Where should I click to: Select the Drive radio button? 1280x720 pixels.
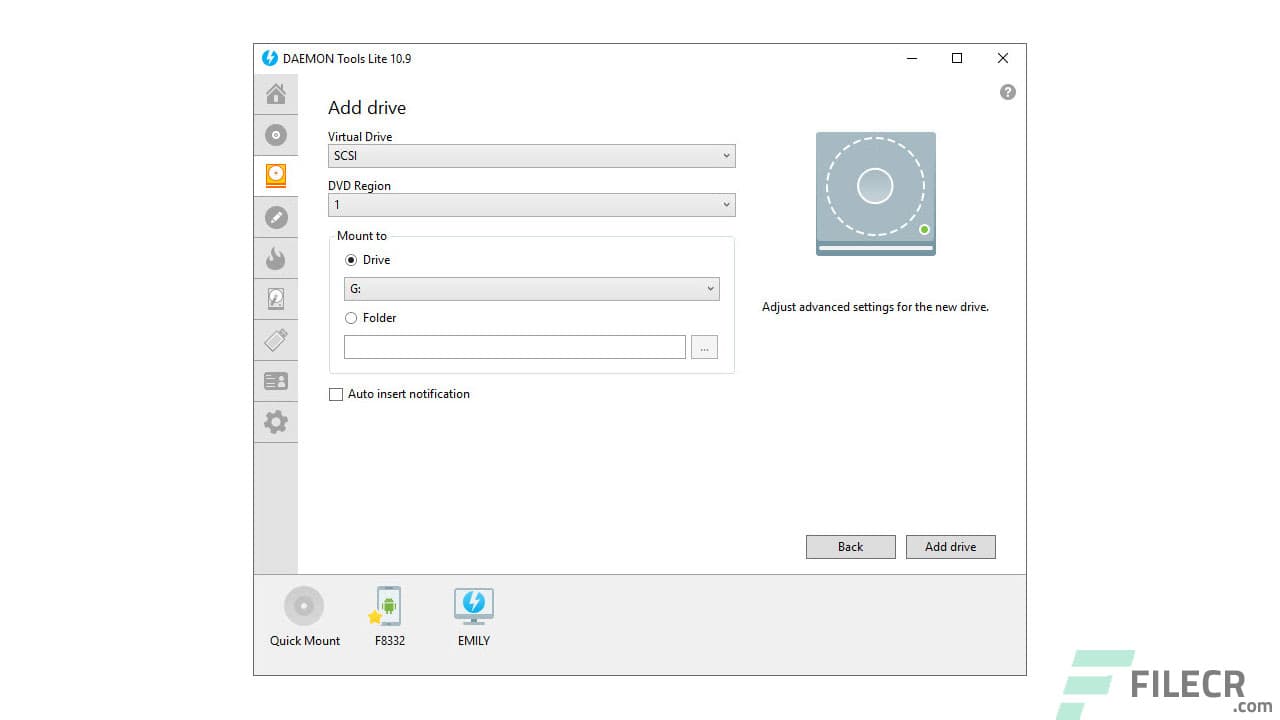coord(351,259)
